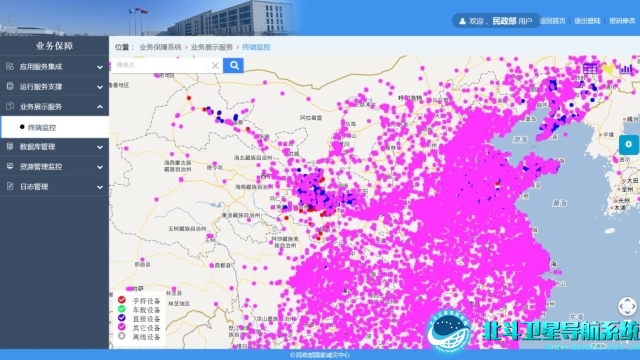Open the 日志管理 menu item
This screenshot has height=360, width=640.
pos(54,187)
